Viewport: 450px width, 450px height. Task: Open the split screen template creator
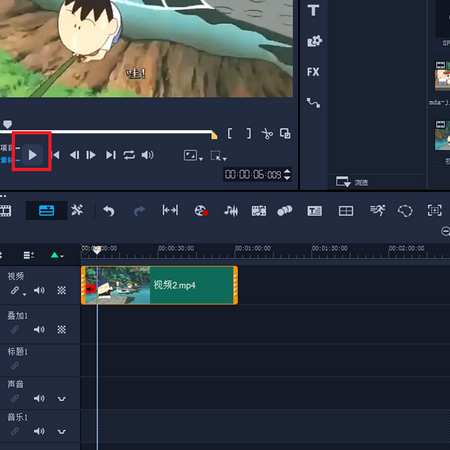tap(346, 211)
